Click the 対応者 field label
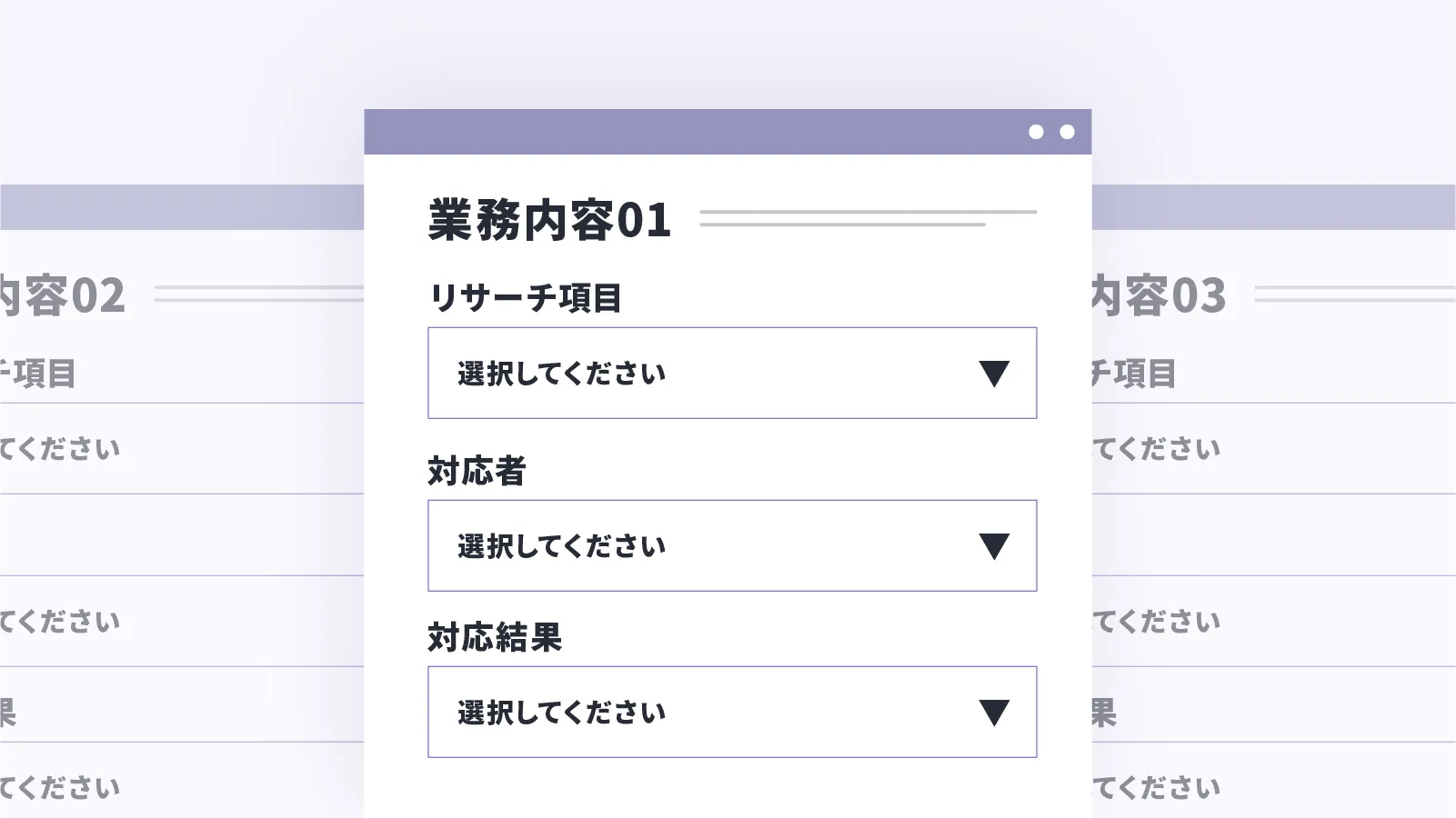Image resolution: width=1456 pixels, height=818 pixels. (x=477, y=471)
